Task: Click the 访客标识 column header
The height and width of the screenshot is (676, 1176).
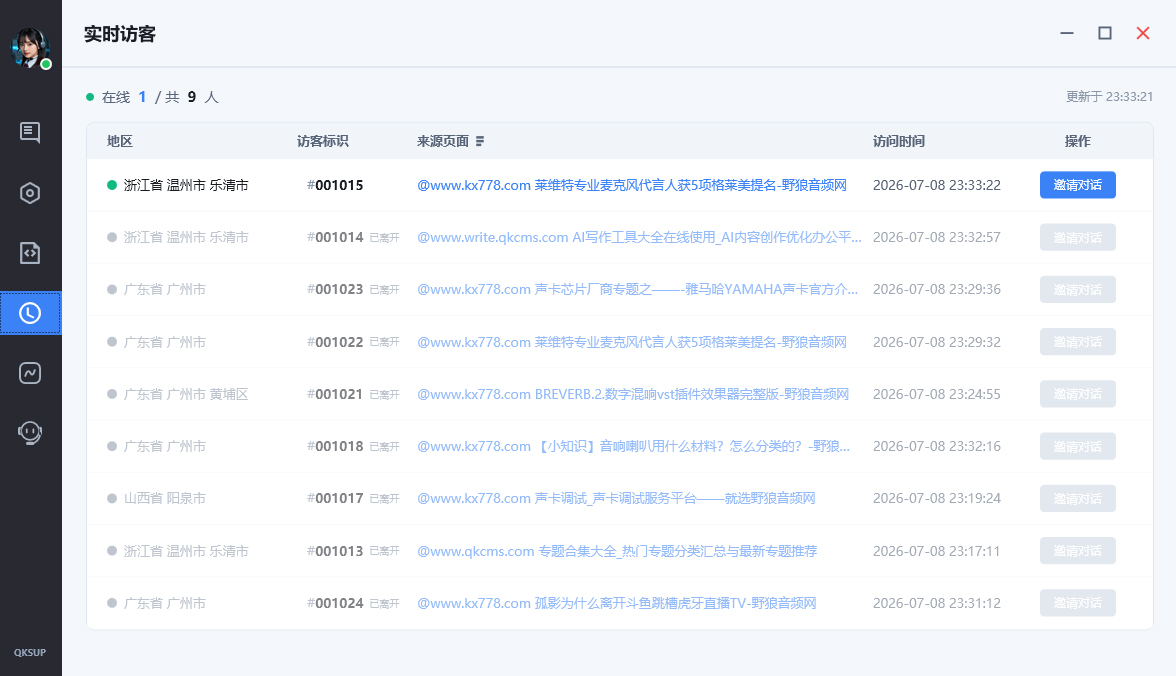Action: [x=322, y=141]
